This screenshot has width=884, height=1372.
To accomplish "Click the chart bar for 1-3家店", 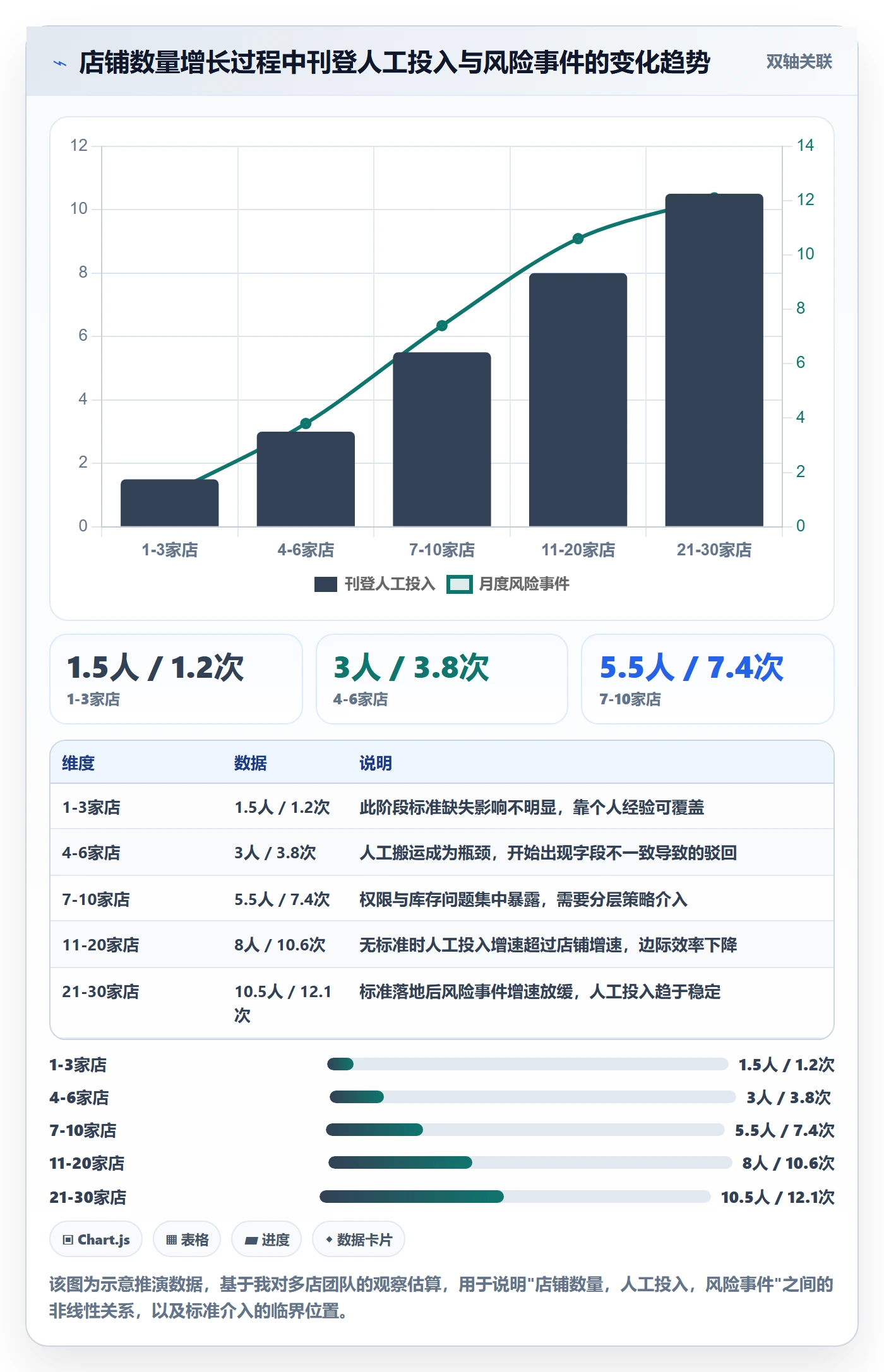I will point(170,503).
